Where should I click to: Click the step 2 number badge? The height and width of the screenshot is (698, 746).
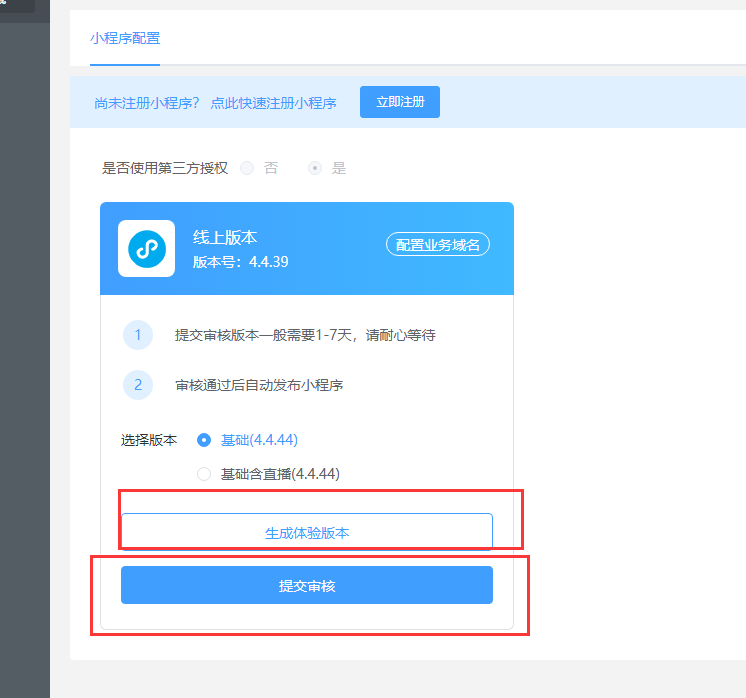click(x=138, y=384)
